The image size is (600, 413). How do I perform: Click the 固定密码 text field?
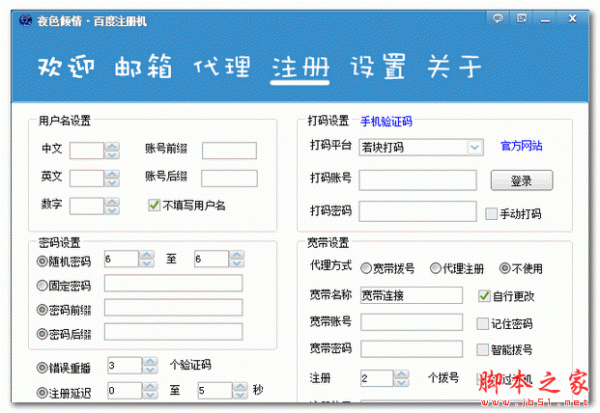pos(173,283)
